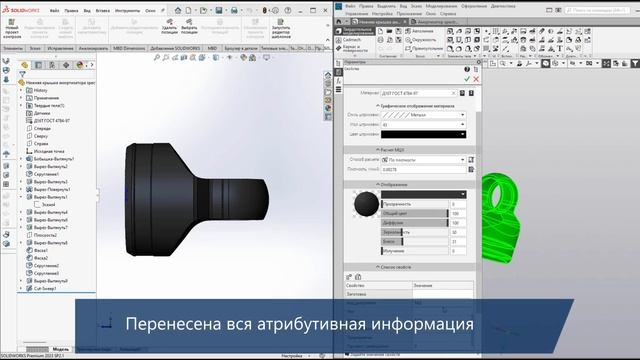
Task: Click the SOLIDWORKS Home icon in the title bar
Action: pyautogui.click(x=178, y=11)
